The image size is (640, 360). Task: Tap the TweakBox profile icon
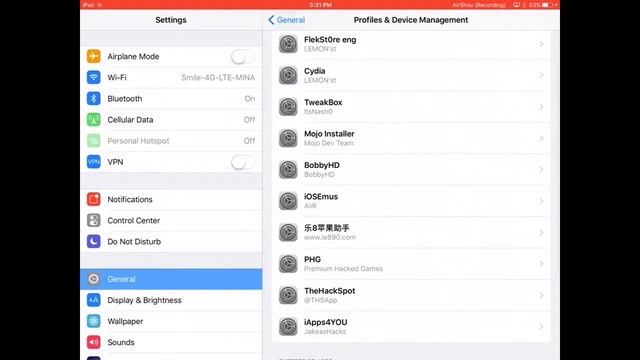pyautogui.click(x=288, y=107)
